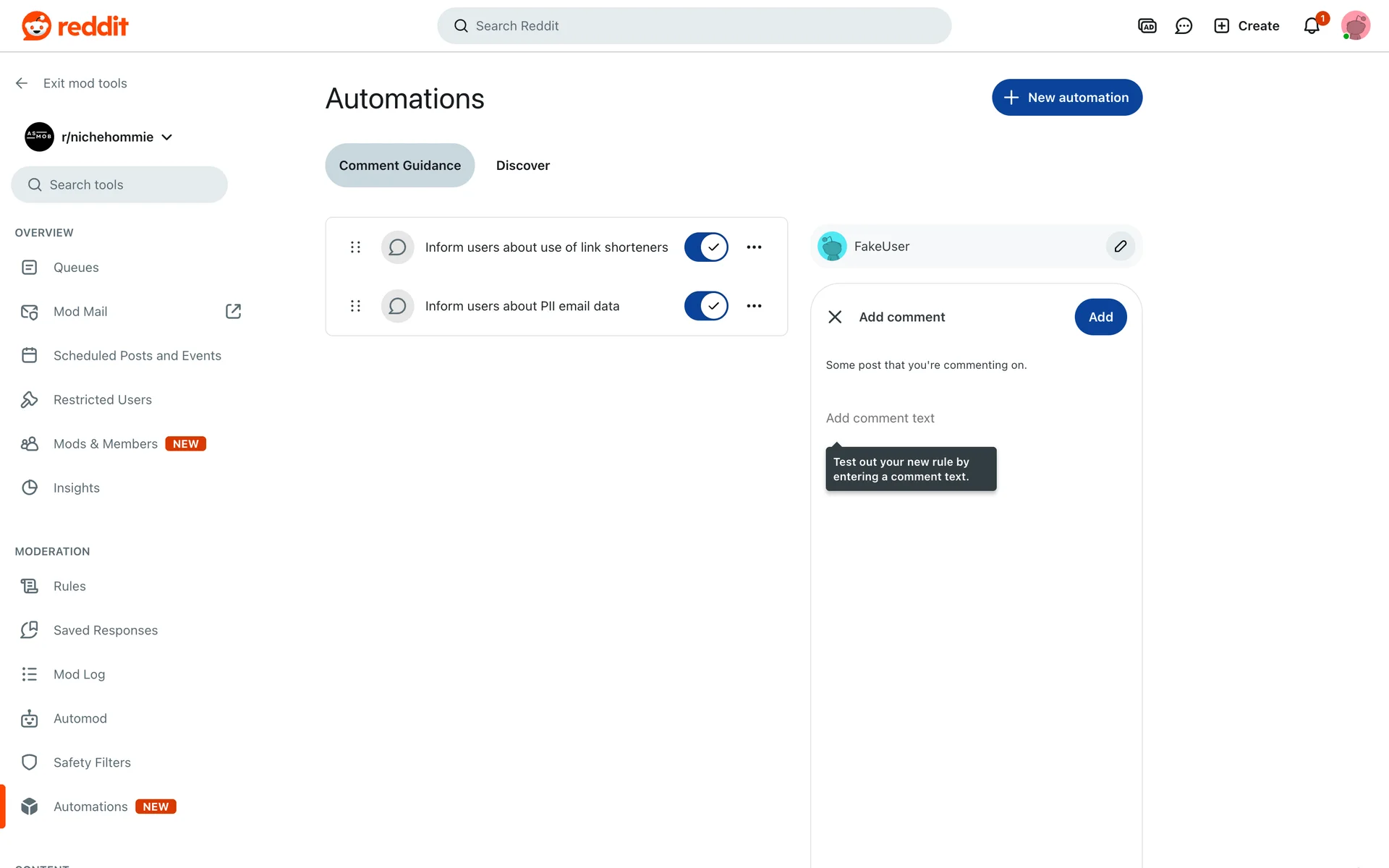Expand the r/nichehommie community dropdown
Viewport: 1389px width, 868px height.
[167, 137]
